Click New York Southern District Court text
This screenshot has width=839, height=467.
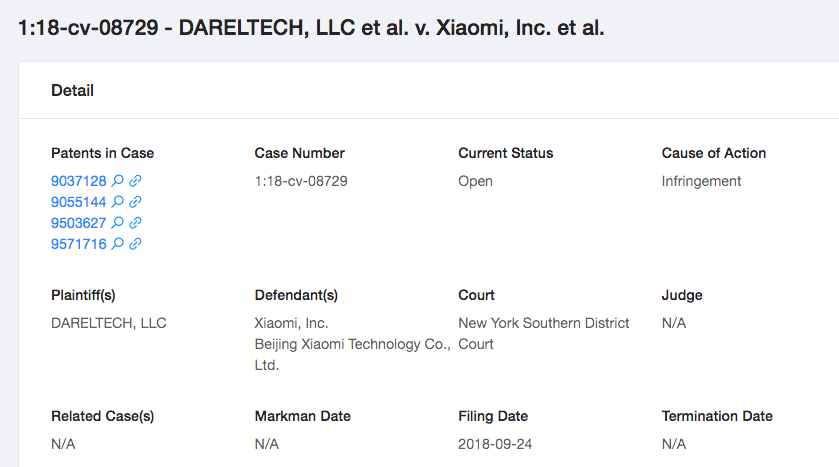pyautogui.click(x=544, y=333)
